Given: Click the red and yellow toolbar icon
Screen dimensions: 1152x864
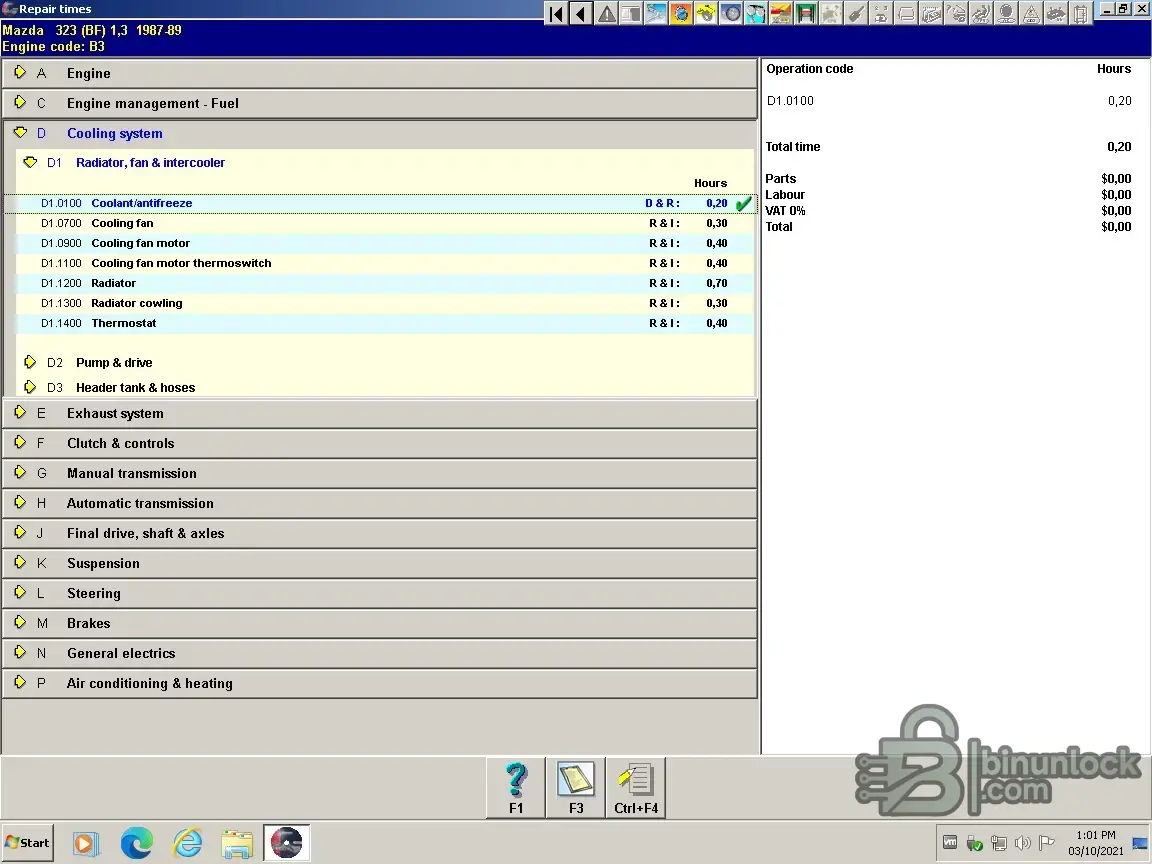Looking at the screenshot, I should coord(781,13).
